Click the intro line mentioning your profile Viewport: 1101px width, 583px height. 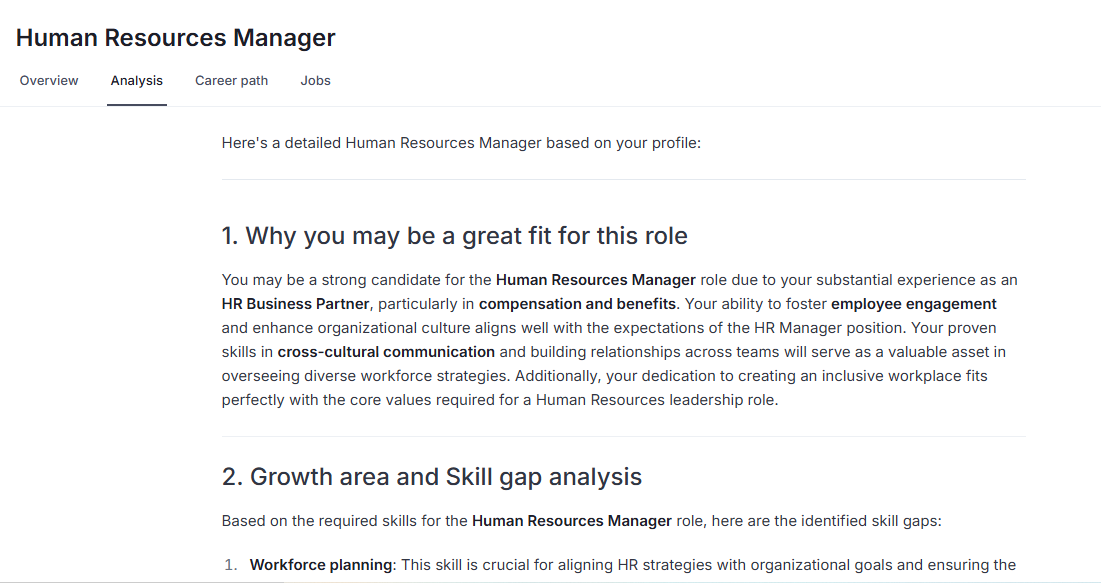(461, 143)
